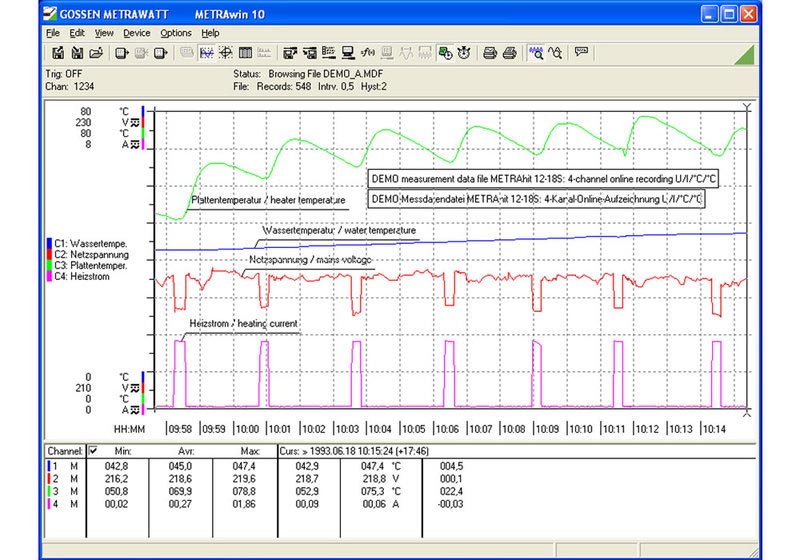Click the HH:MM time axis unit label
Screen dimensions: 800x560
pyautogui.click(x=130, y=429)
